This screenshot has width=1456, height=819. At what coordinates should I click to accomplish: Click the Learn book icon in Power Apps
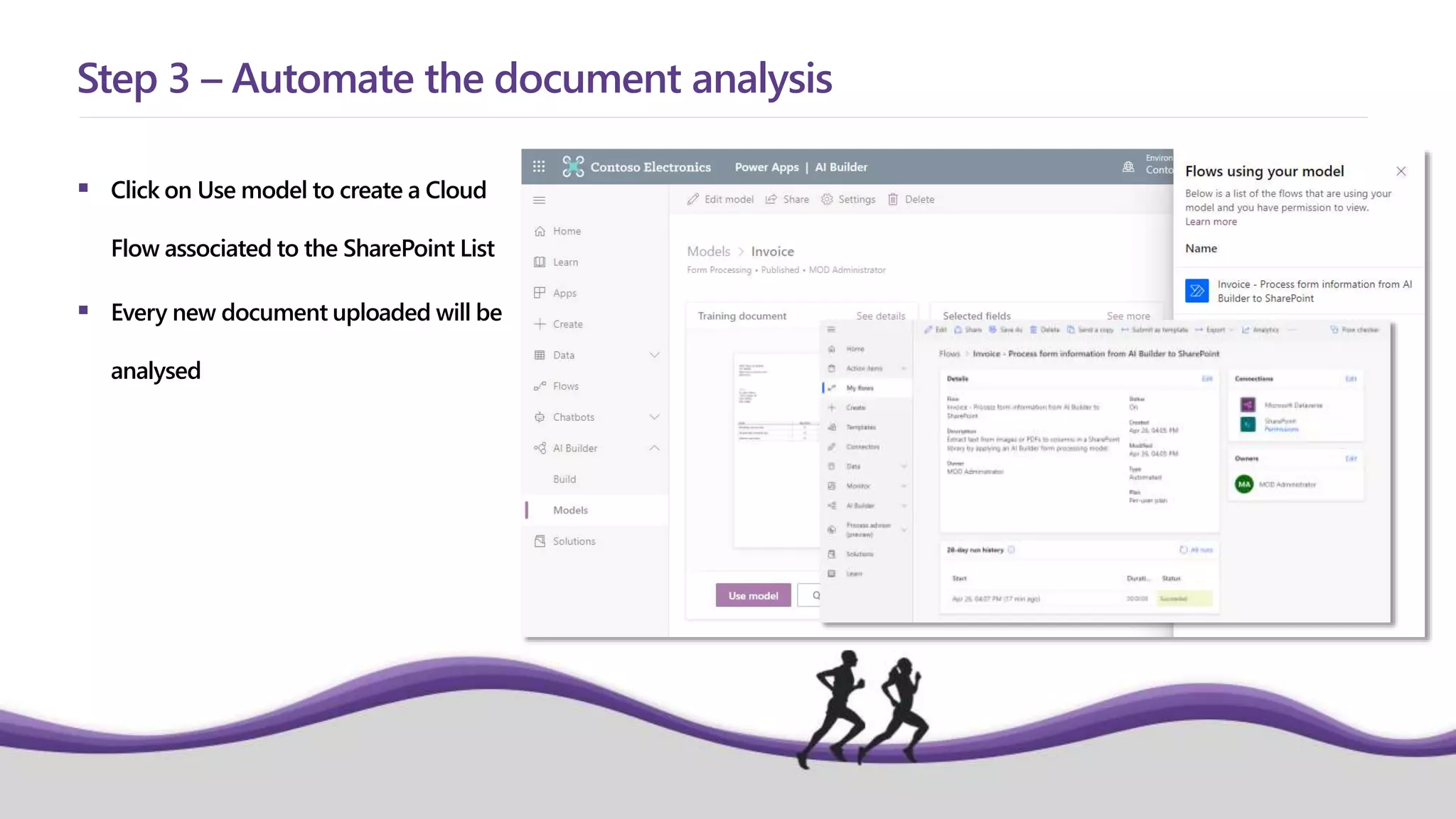[540, 262]
